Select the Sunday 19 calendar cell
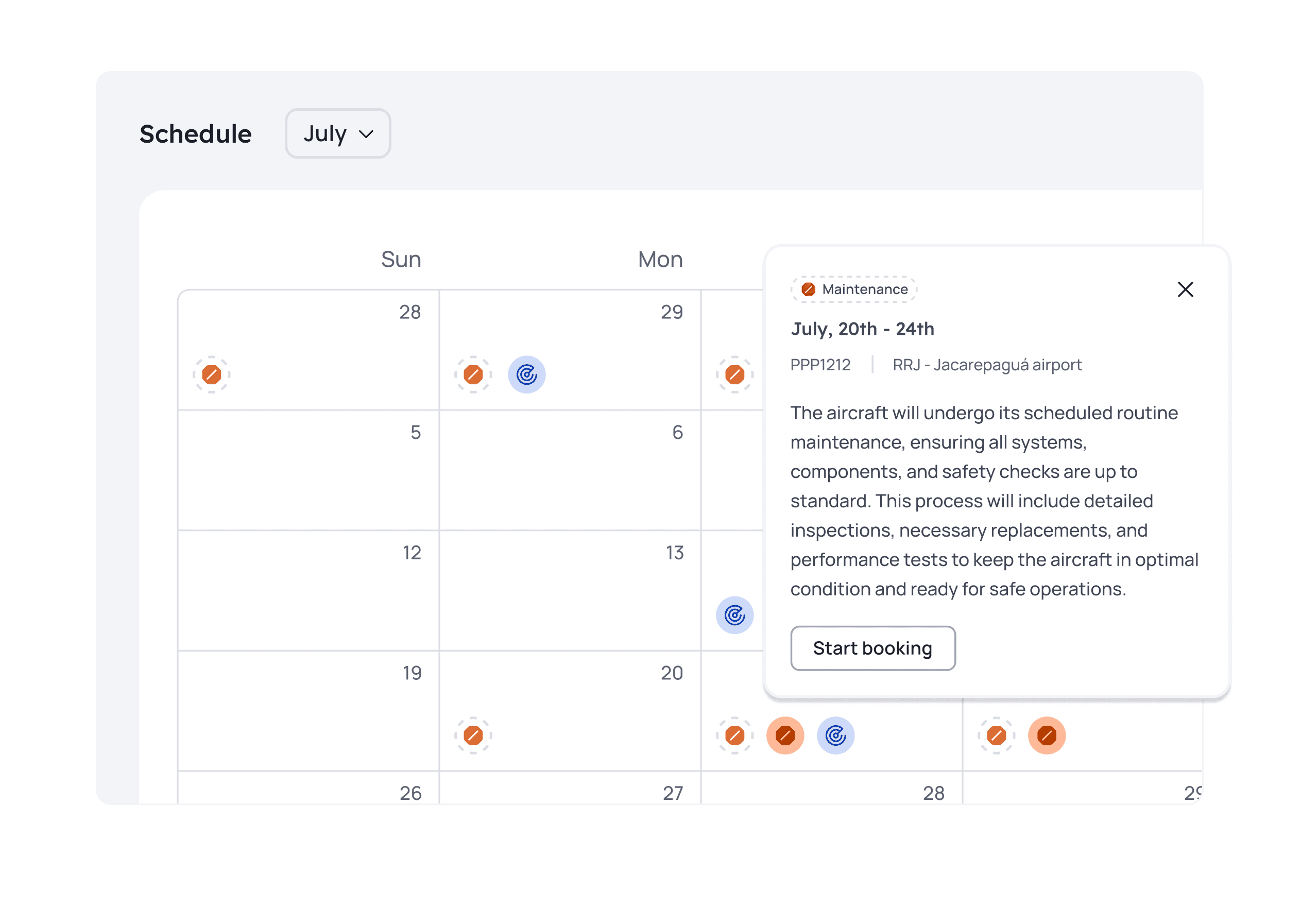 coord(309,711)
